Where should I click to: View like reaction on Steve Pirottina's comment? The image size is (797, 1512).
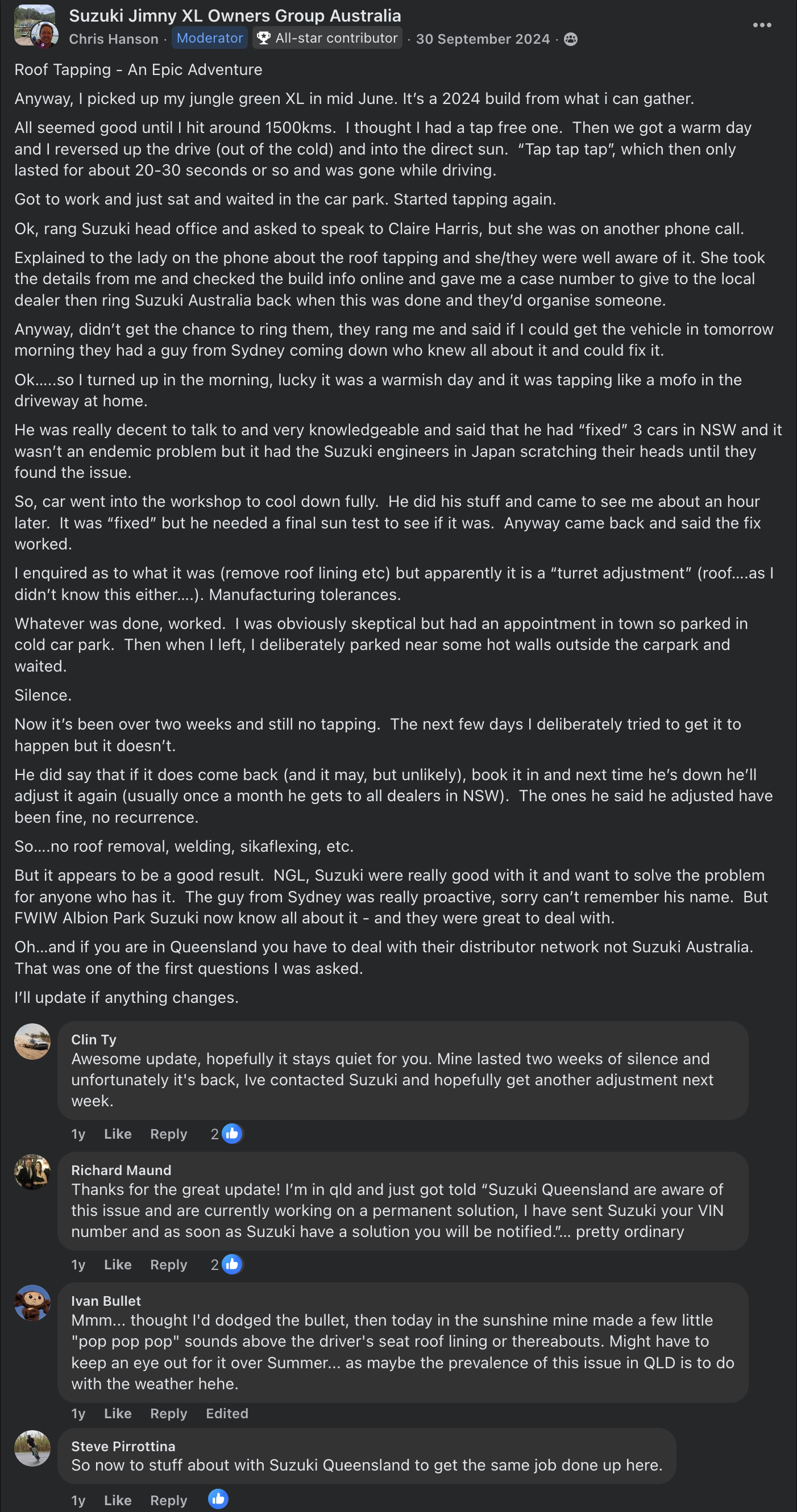tap(218, 1499)
